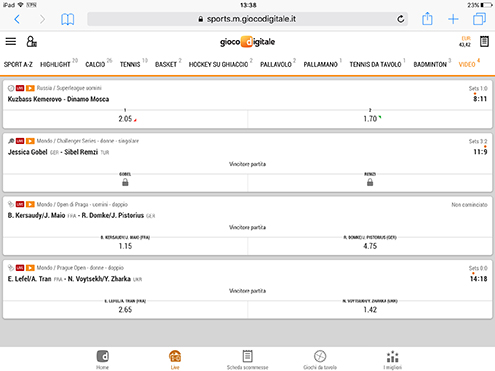Show all open Safari tabs
495x371 pixels.
click(x=479, y=19)
